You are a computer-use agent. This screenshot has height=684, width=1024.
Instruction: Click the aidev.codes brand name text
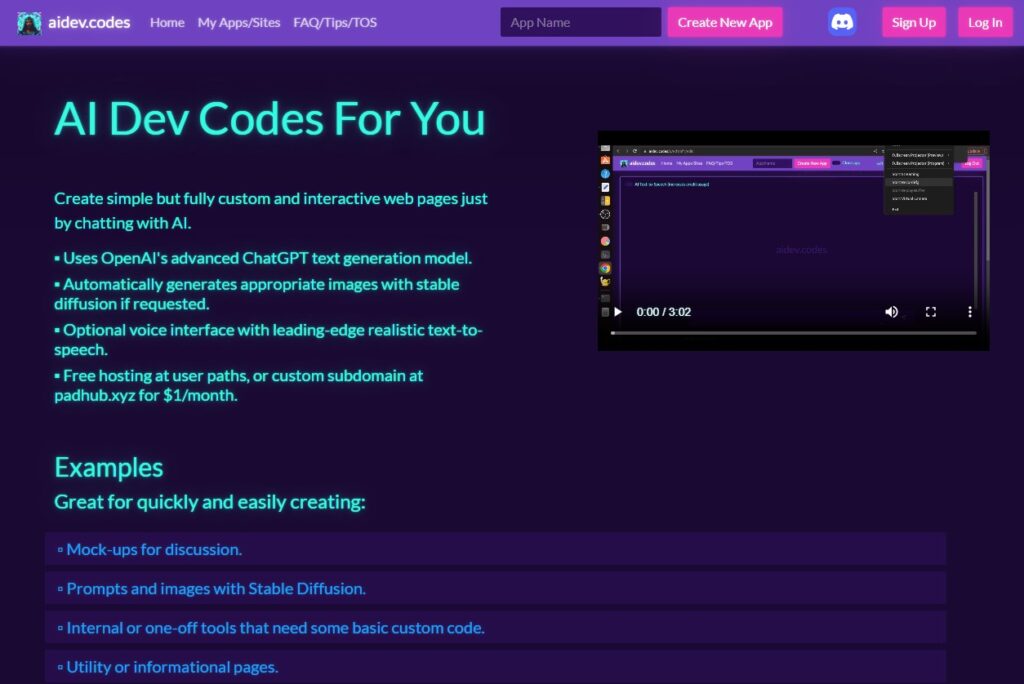(89, 22)
